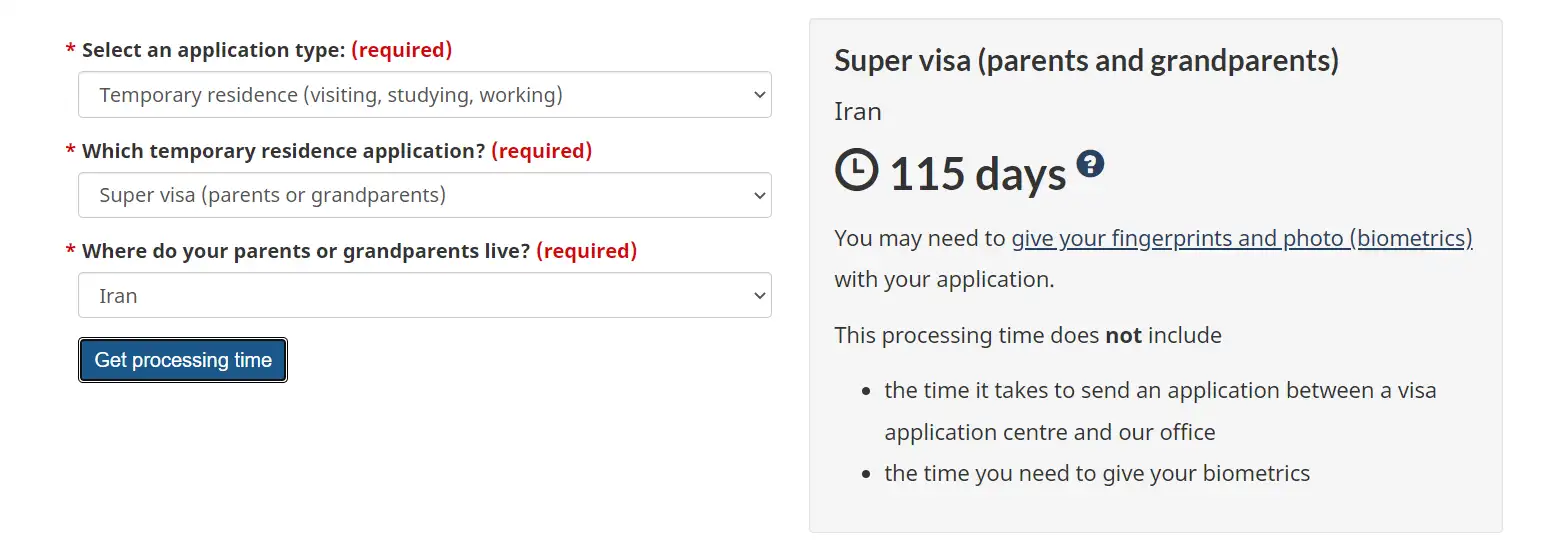Click the 'Which temporary residence application?' label
This screenshot has width=1557, height=547.
284,151
